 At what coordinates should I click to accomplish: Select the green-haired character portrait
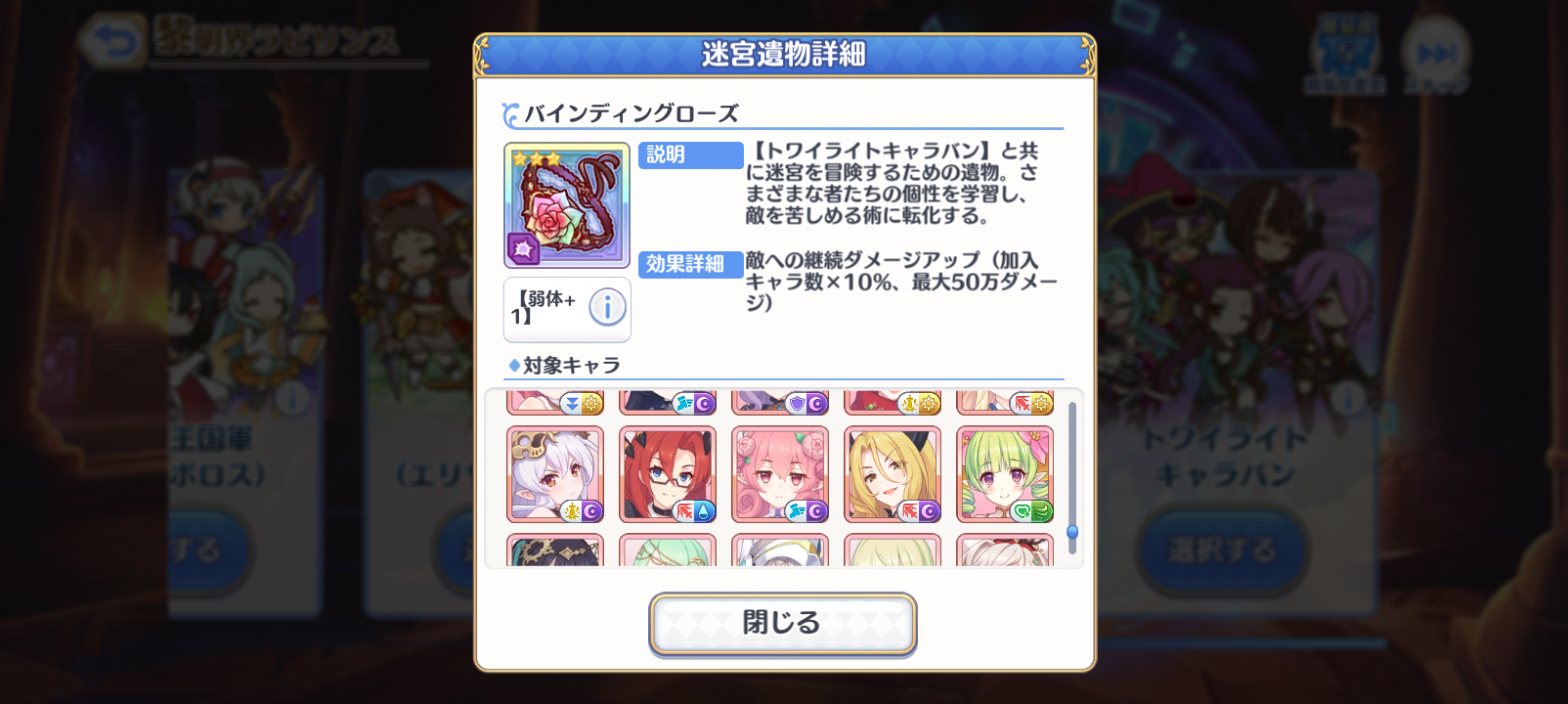pyautogui.click(x=1005, y=474)
